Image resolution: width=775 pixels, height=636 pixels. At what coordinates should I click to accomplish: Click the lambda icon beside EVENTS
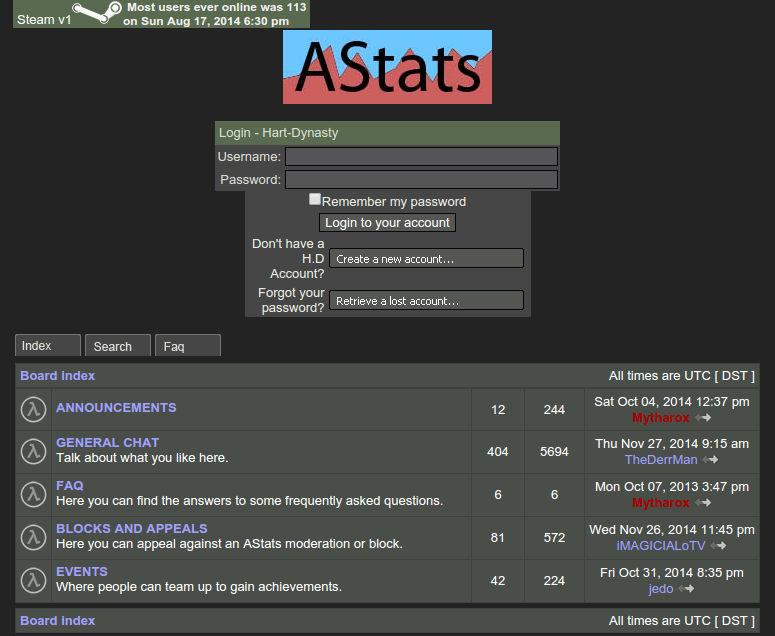(x=33, y=580)
